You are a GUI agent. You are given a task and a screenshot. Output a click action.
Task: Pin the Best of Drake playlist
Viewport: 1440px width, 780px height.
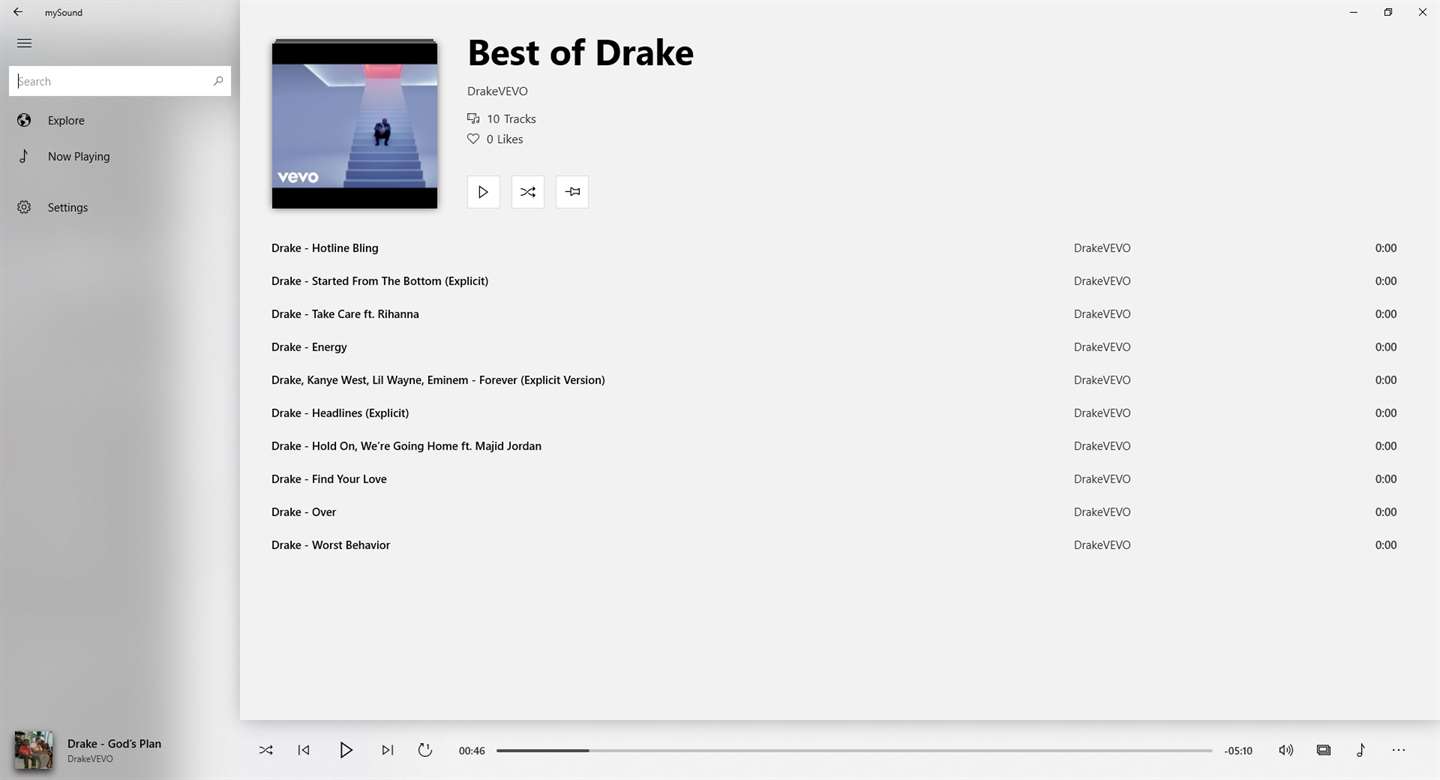(572, 192)
